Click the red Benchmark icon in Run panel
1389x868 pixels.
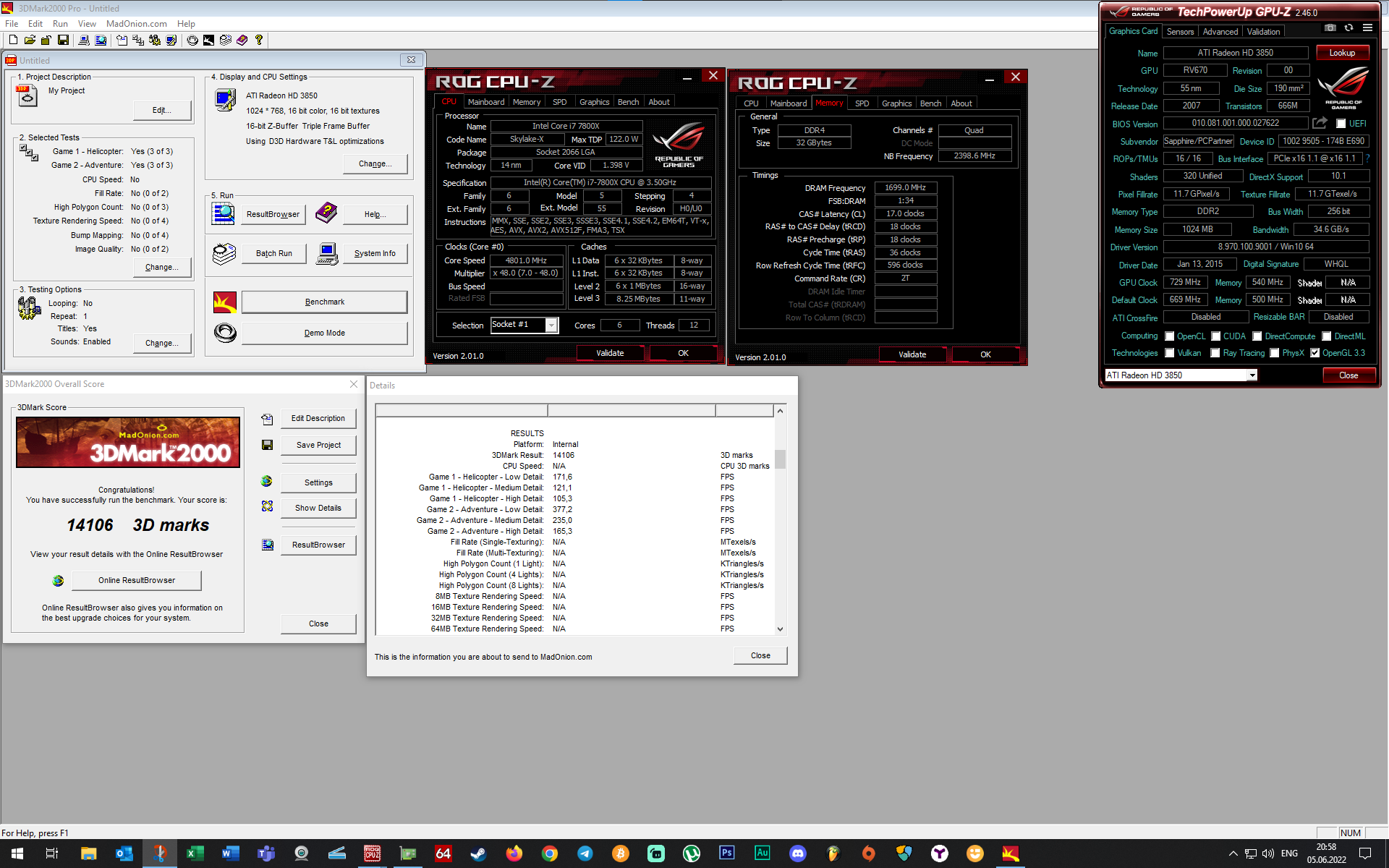tap(225, 302)
